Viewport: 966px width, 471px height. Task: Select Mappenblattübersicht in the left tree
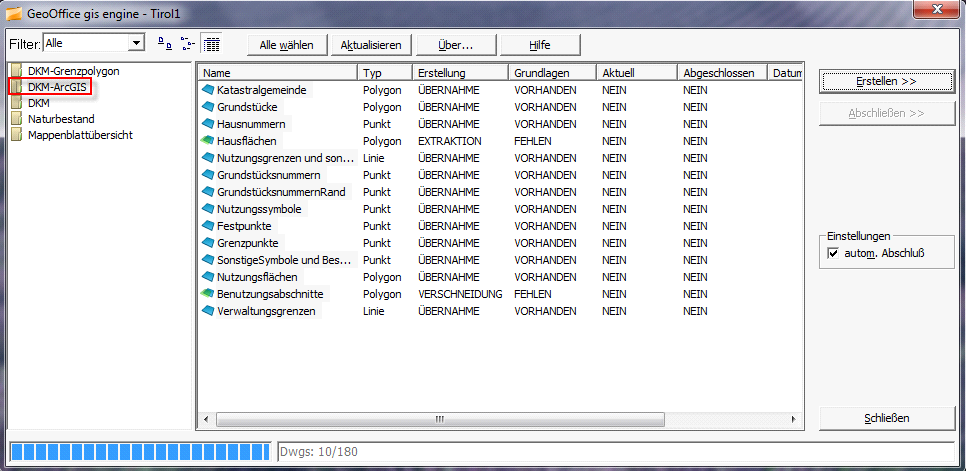point(80,135)
